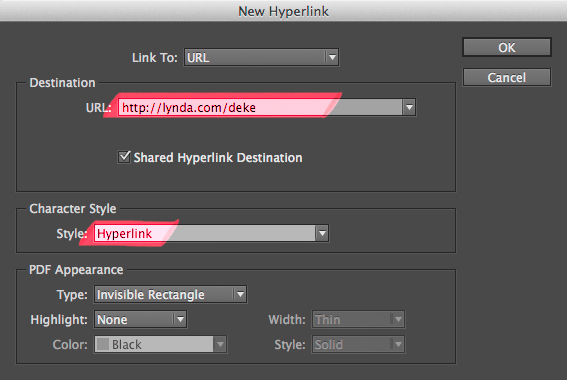This screenshot has width=567, height=380.
Task: Click the Invisible Rectangle dropdown arrow
Action: [240, 294]
